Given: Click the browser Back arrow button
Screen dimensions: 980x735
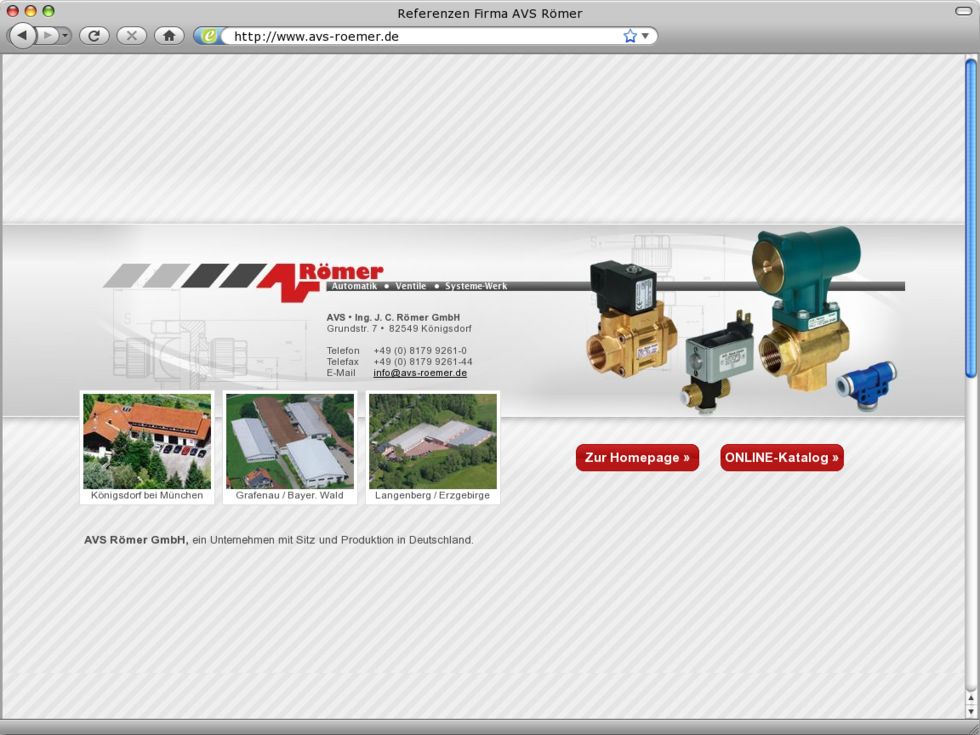Looking at the screenshot, I should (x=22, y=36).
